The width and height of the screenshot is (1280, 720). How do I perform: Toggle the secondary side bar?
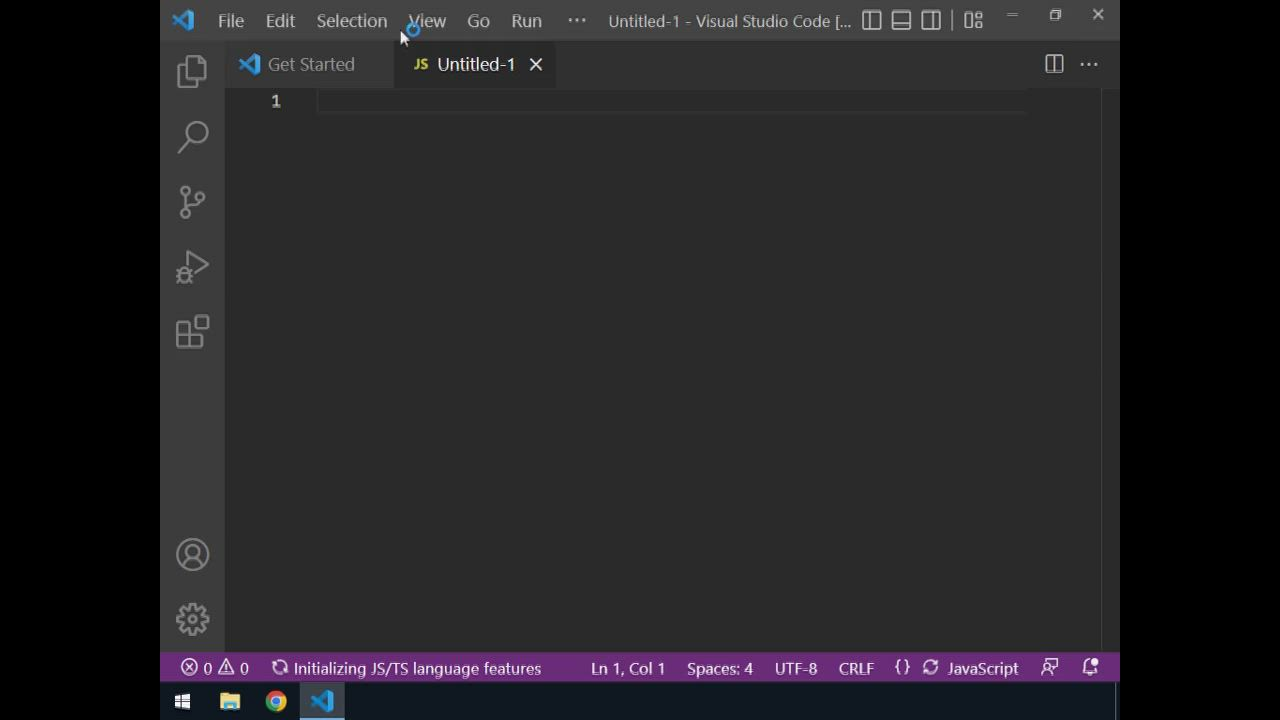coord(931,20)
